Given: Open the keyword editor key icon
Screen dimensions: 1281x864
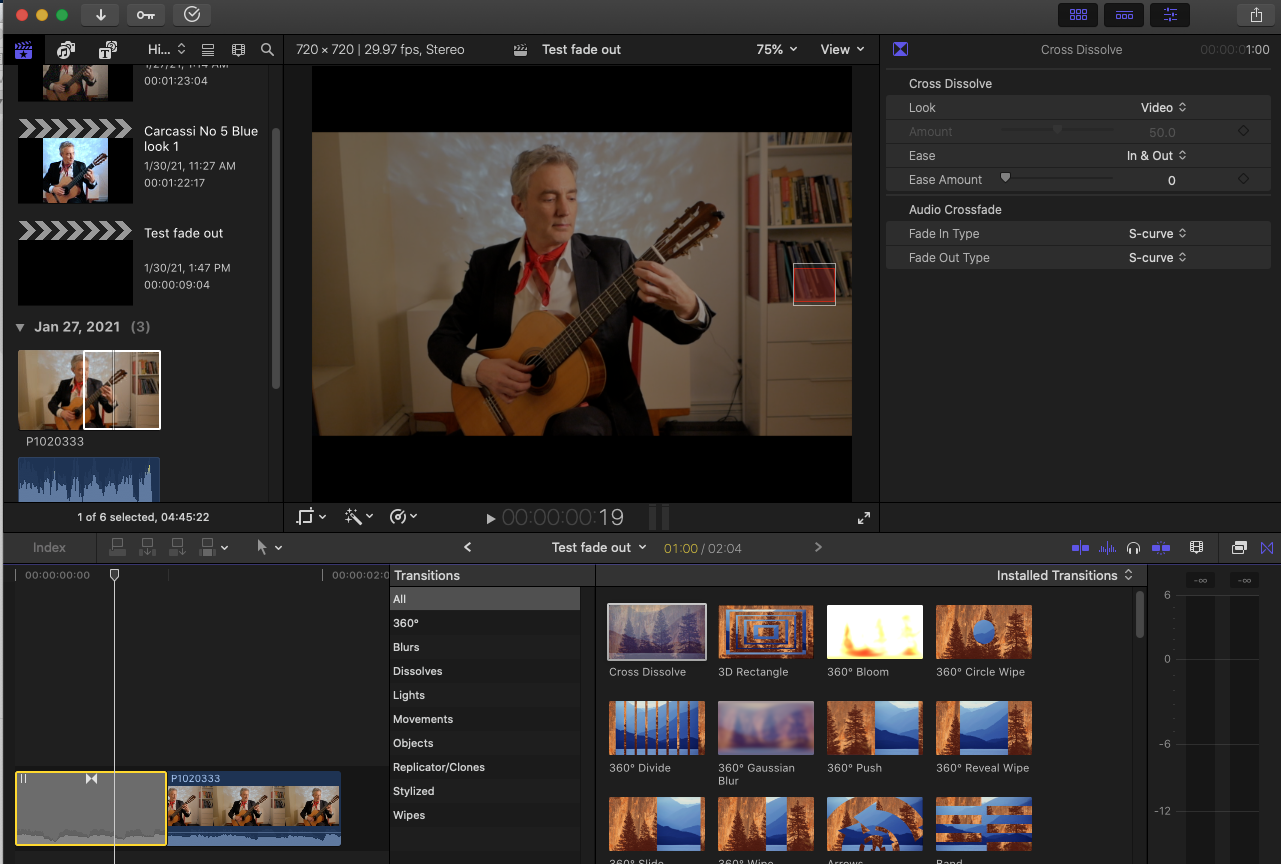Looking at the screenshot, I should click(146, 15).
